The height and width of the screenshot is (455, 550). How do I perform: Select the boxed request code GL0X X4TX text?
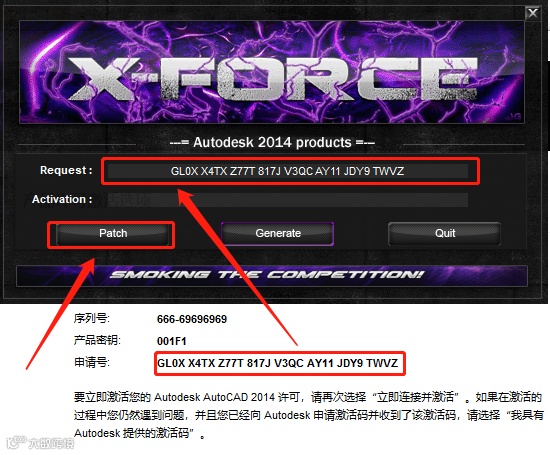[x=277, y=363]
